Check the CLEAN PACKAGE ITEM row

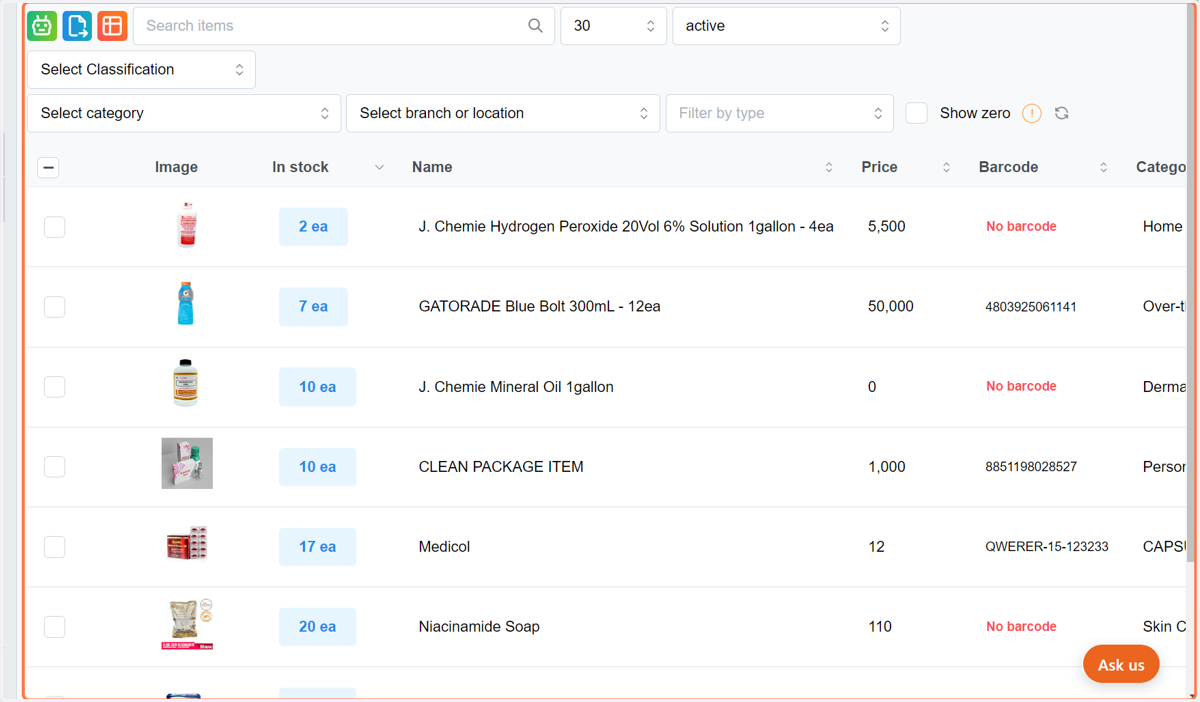point(55,467)
